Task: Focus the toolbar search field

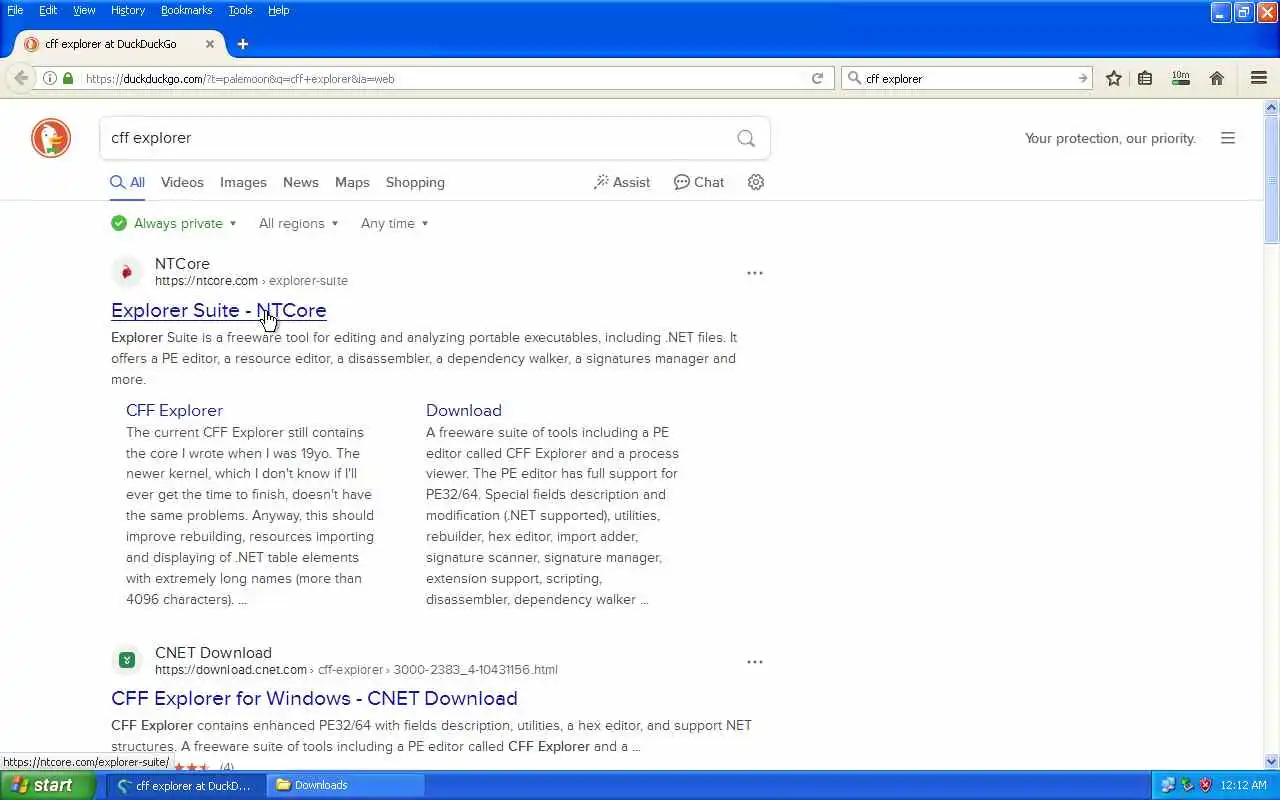Action: click(x=967, y=78)
